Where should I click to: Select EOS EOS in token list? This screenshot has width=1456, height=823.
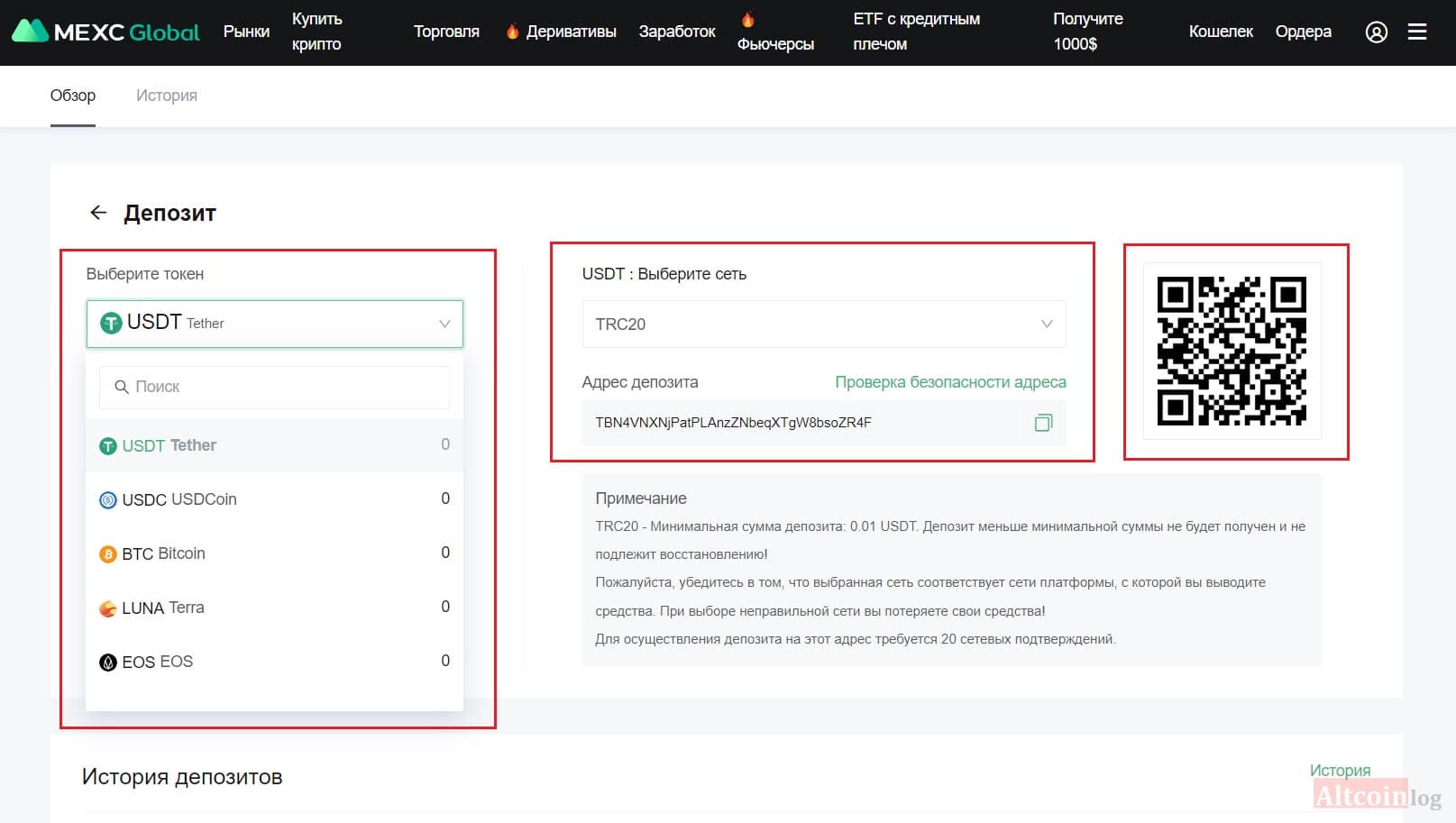click(x=274, y=662)
